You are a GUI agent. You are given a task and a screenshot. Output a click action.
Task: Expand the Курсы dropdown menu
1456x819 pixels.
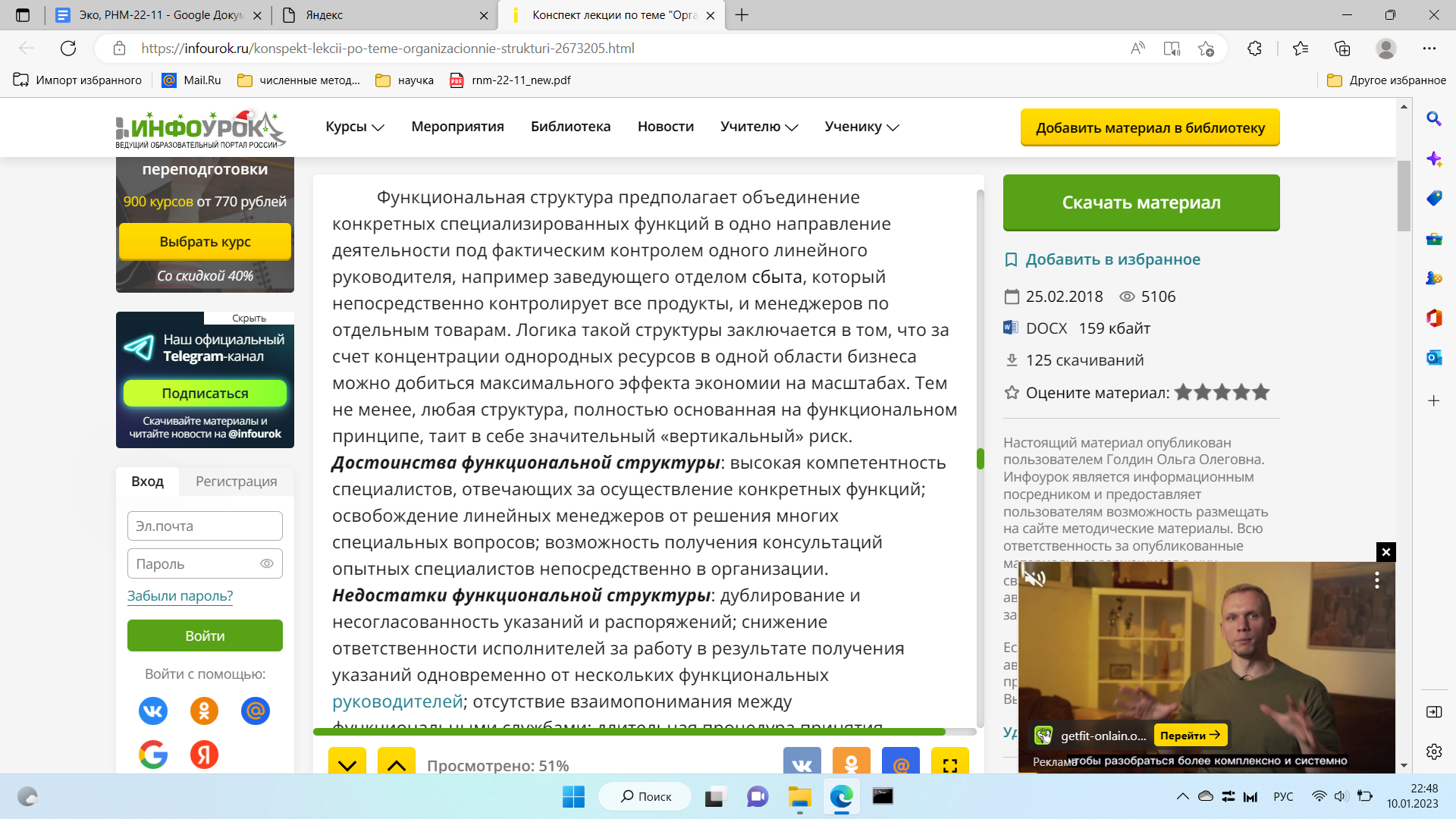click(x=355, y=127)
